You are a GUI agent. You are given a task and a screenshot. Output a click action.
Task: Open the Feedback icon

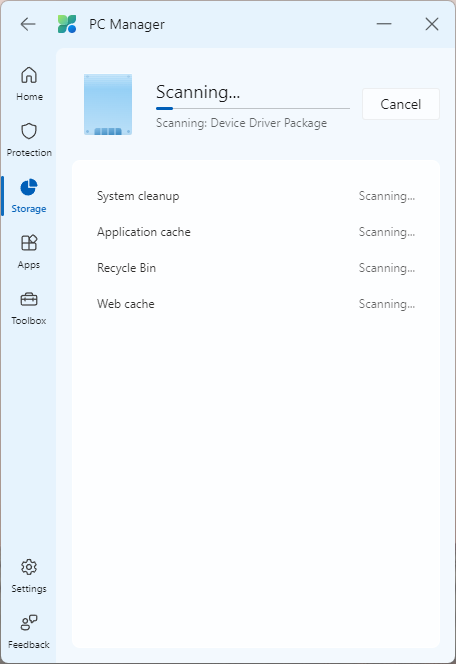pyautogui.click(x=29, y=622)
